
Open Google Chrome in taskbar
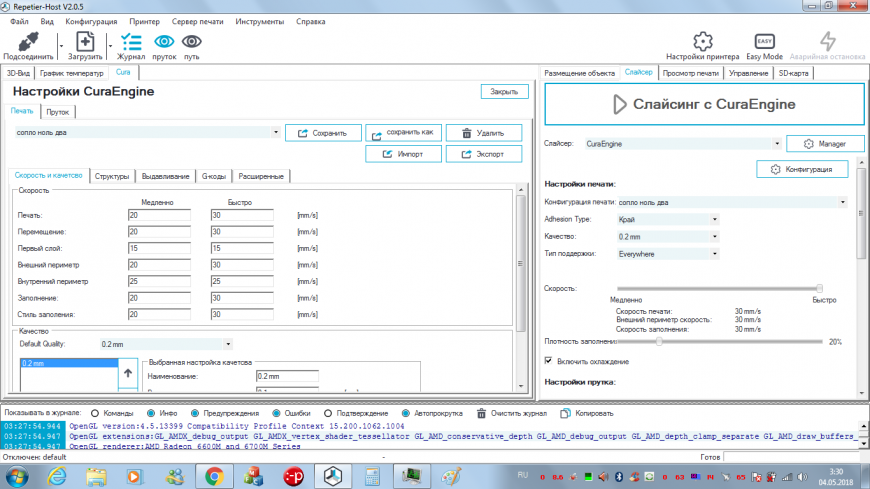[x=214, y=476]
